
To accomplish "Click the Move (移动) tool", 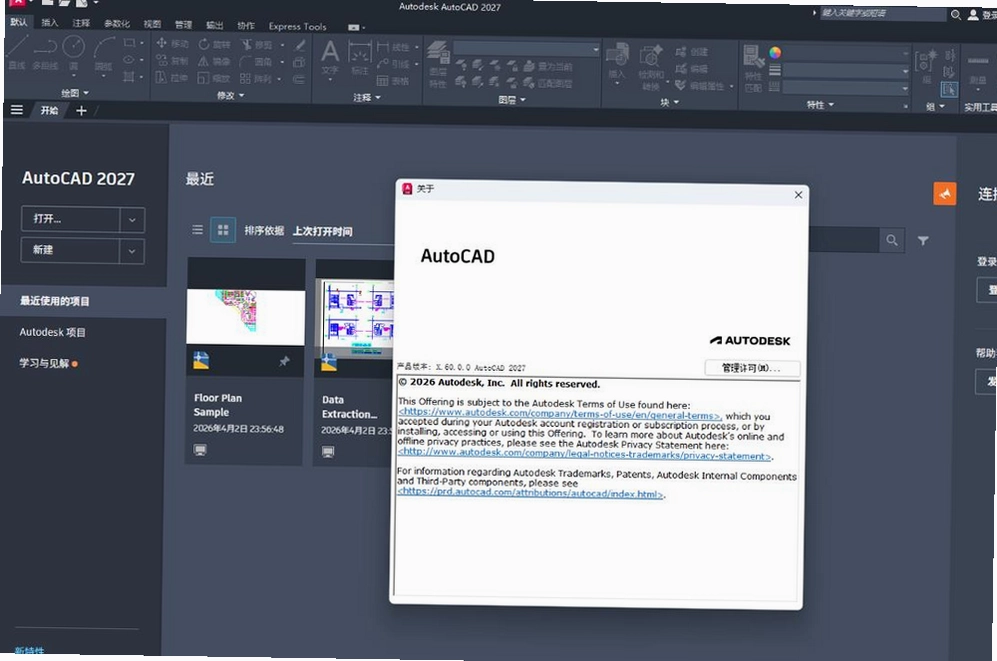I will tap(172, 43).
